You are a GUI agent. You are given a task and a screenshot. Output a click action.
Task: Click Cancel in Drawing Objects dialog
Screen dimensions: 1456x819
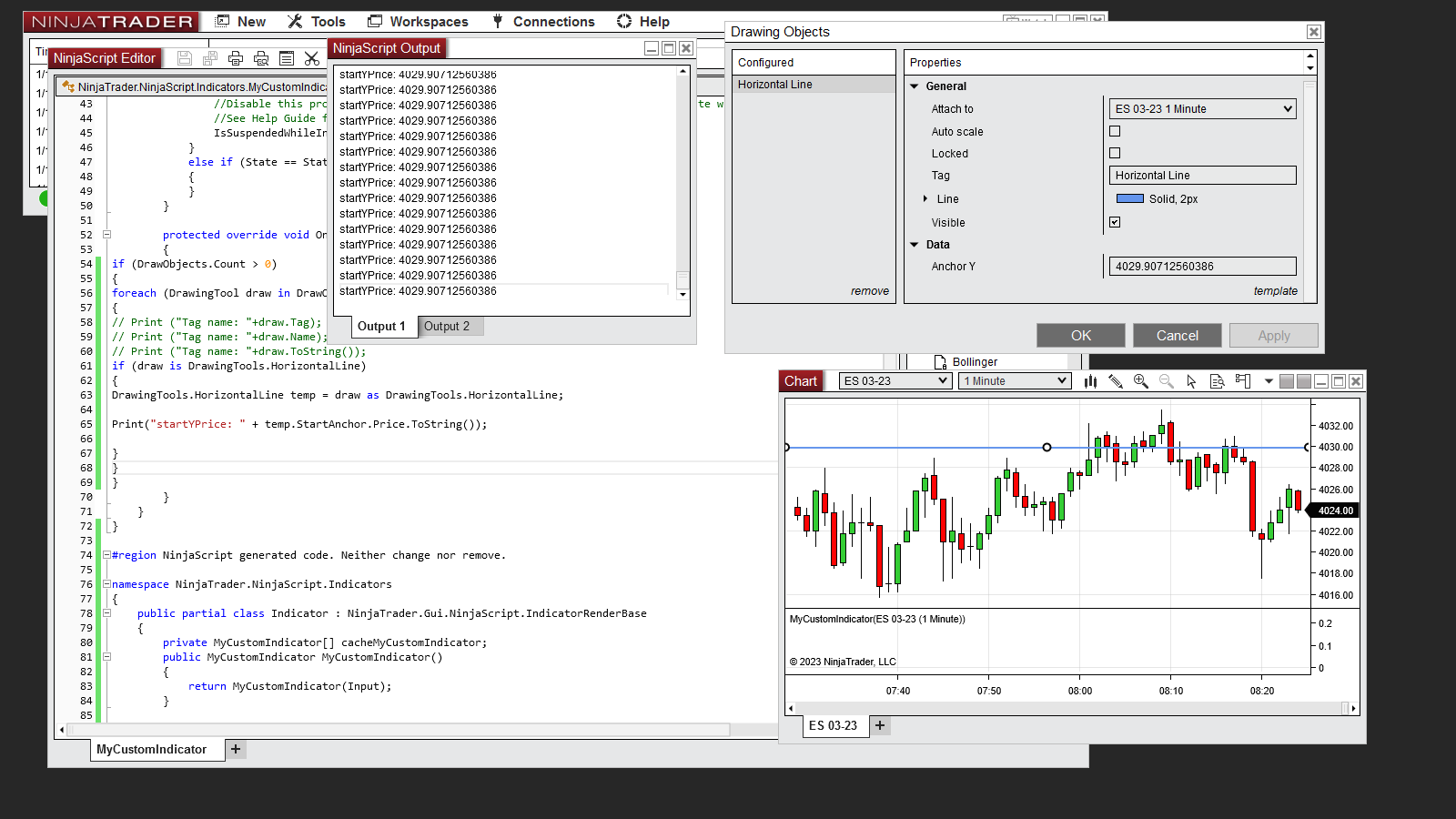[1178, 336]
